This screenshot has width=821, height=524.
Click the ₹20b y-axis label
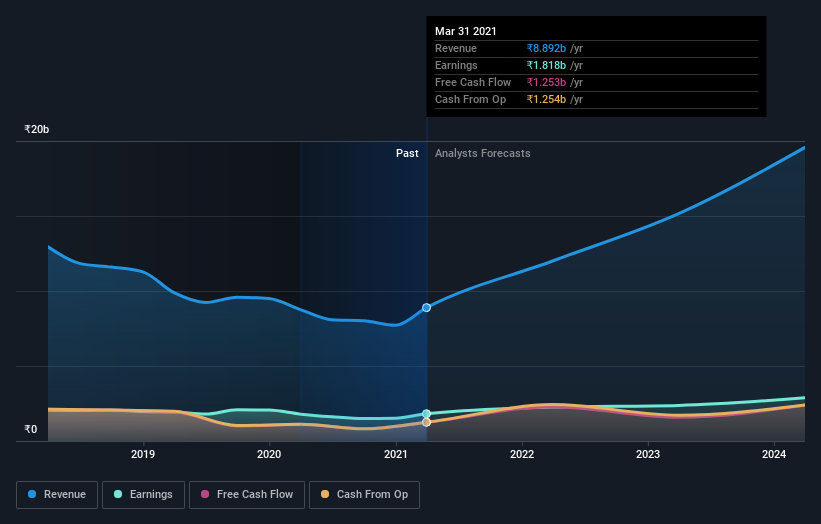tap(37, 129)
